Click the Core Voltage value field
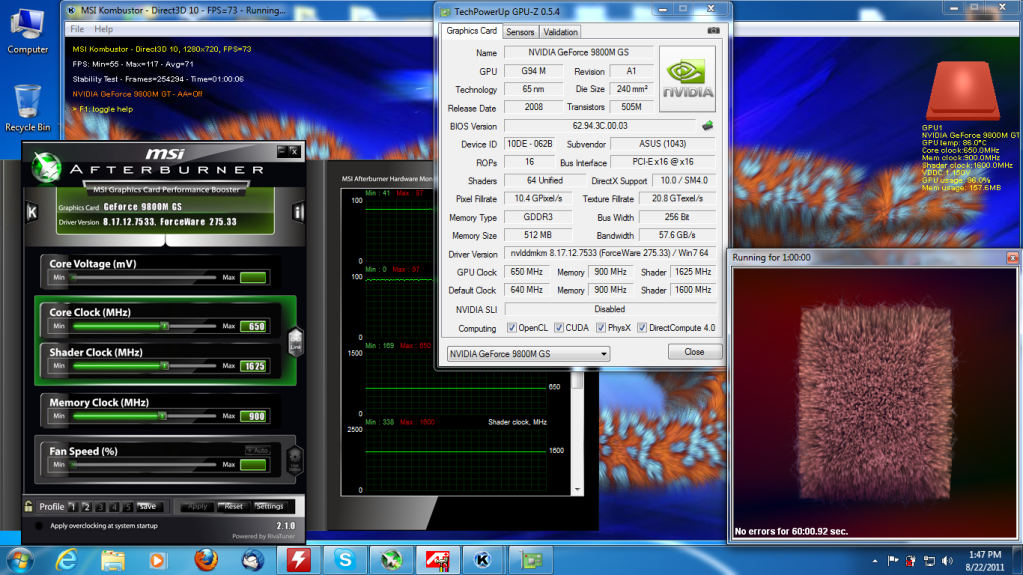 tap(253, 277)
